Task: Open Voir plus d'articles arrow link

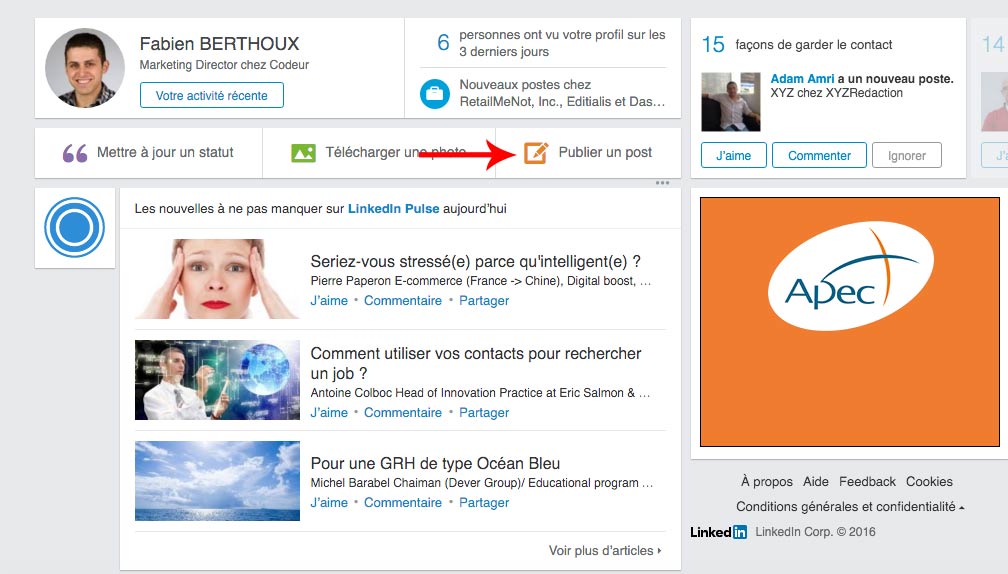Action: tap(604, 551)
